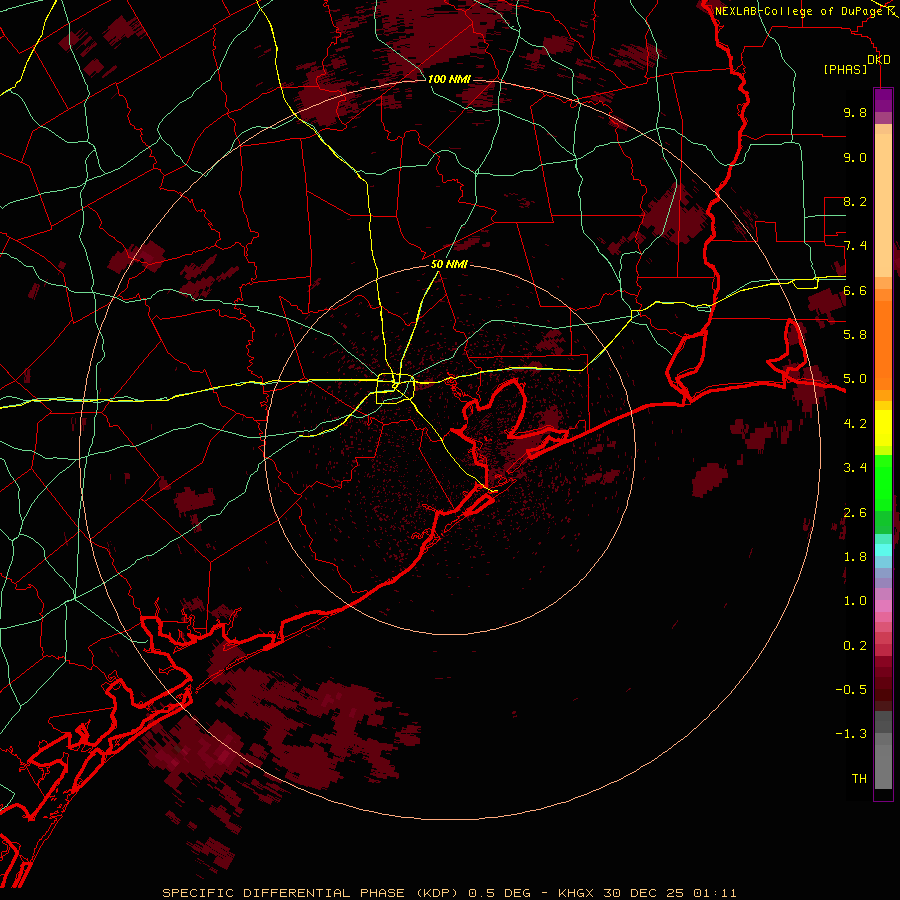The width and height of the screenshot is (900, 900).
Task: Click the [PHAS] units label
Action: (x=845, y=70)
